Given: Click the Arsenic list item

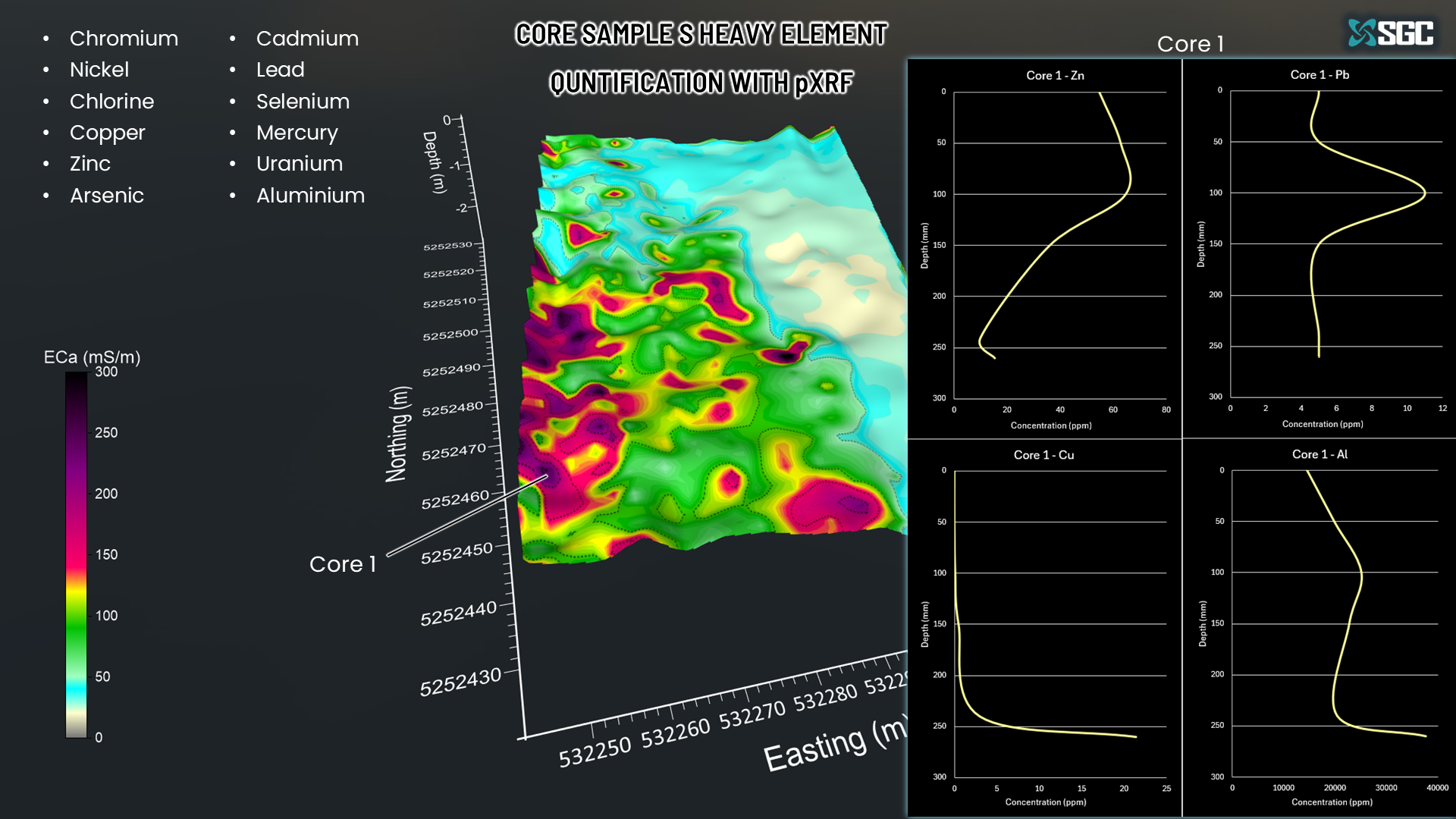Looking at the screenshot, I should 107,196.
